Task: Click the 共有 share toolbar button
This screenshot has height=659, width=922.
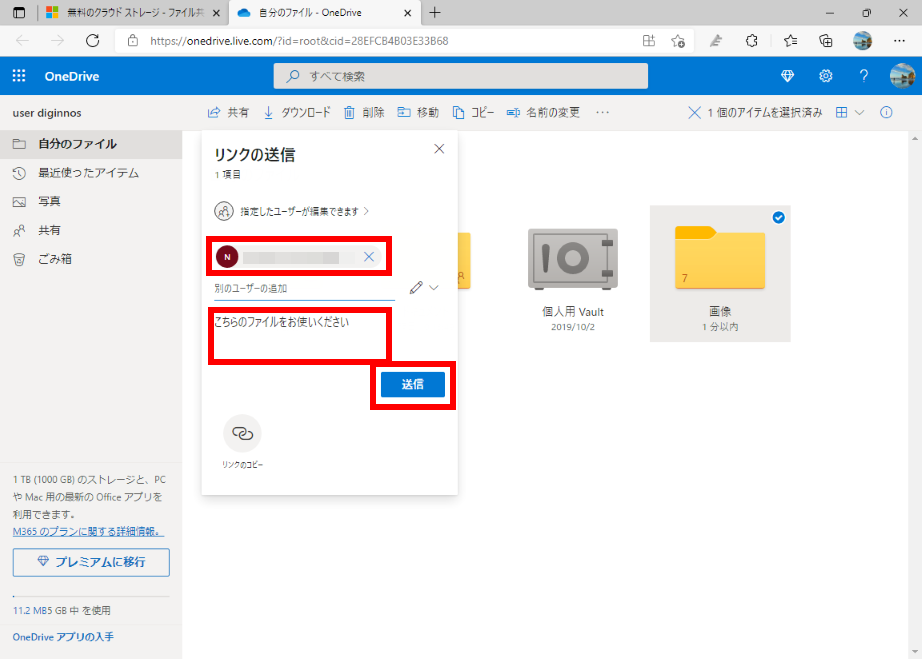Action: click(x=229, y=112)
